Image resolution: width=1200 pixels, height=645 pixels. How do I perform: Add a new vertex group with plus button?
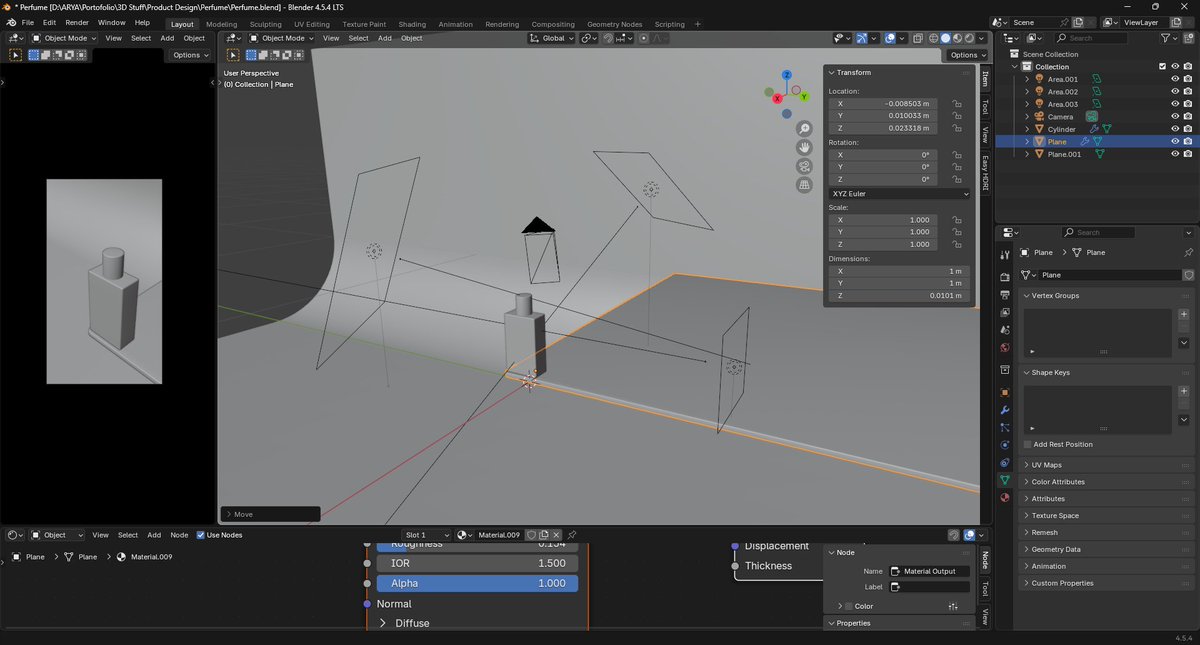coord(1184,314)
